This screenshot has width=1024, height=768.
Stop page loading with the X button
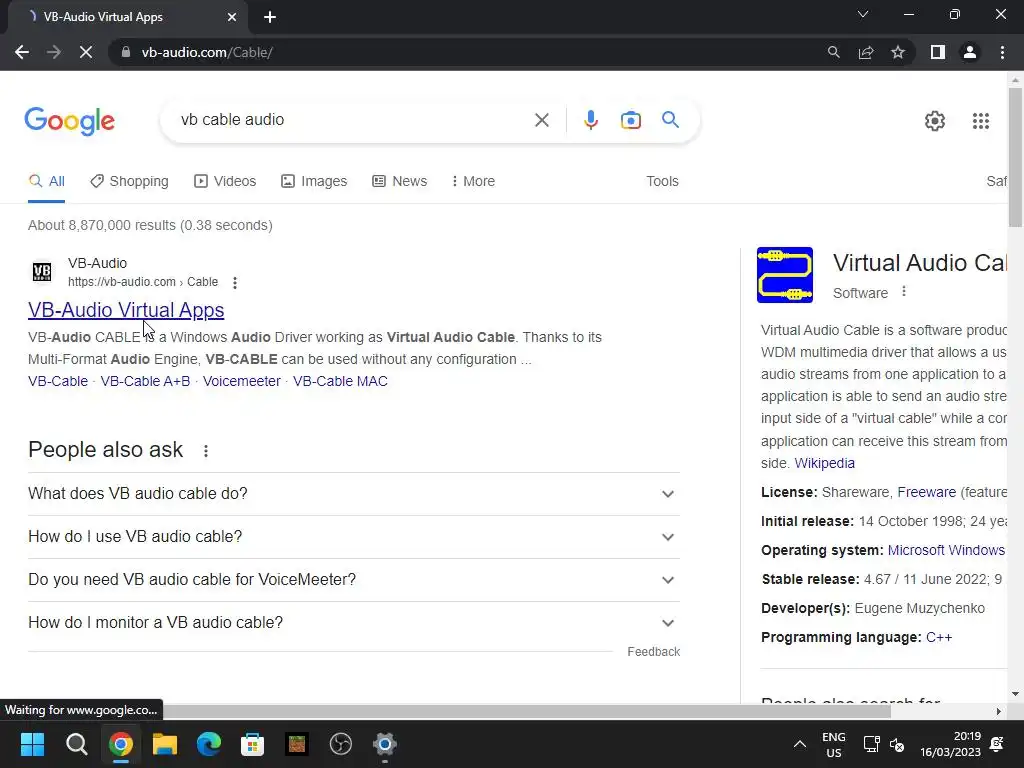[86, 52]
